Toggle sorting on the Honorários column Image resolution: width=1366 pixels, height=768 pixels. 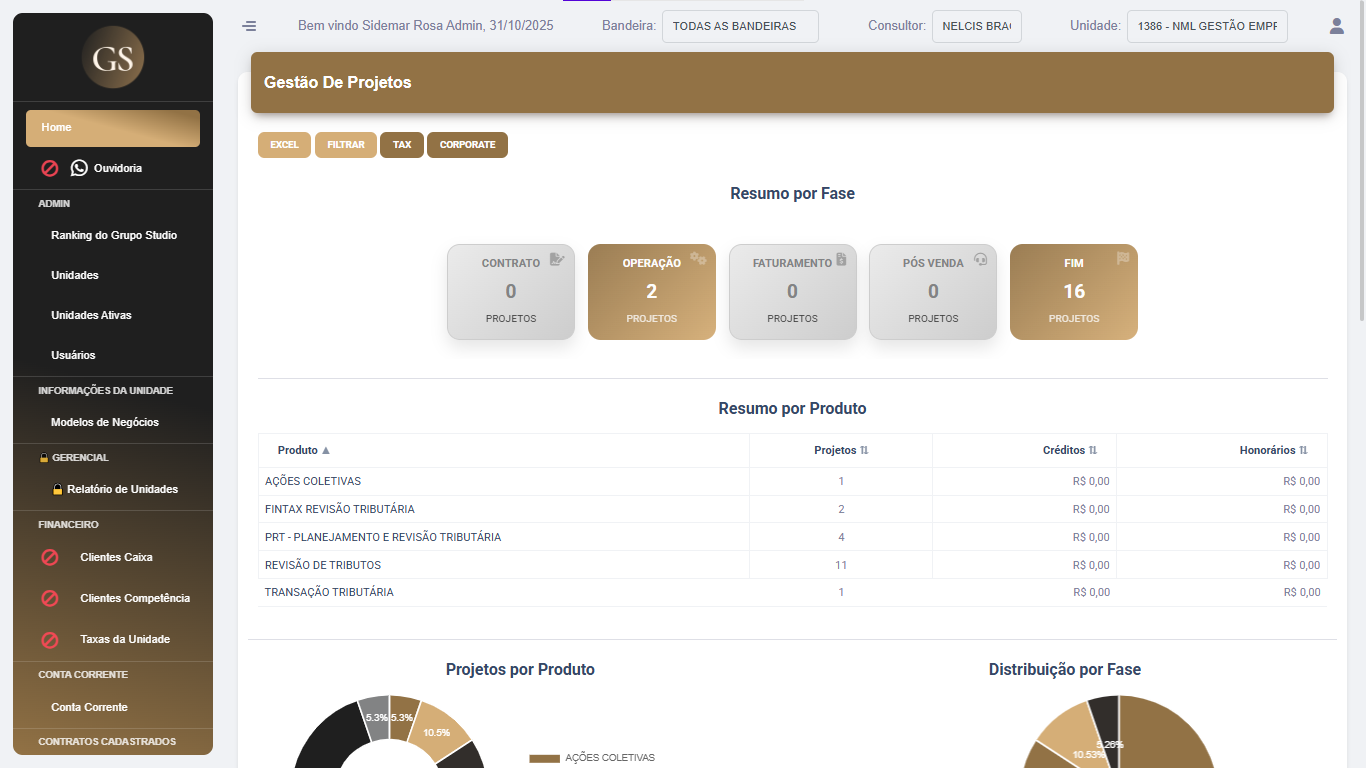tap(1304, 450)
